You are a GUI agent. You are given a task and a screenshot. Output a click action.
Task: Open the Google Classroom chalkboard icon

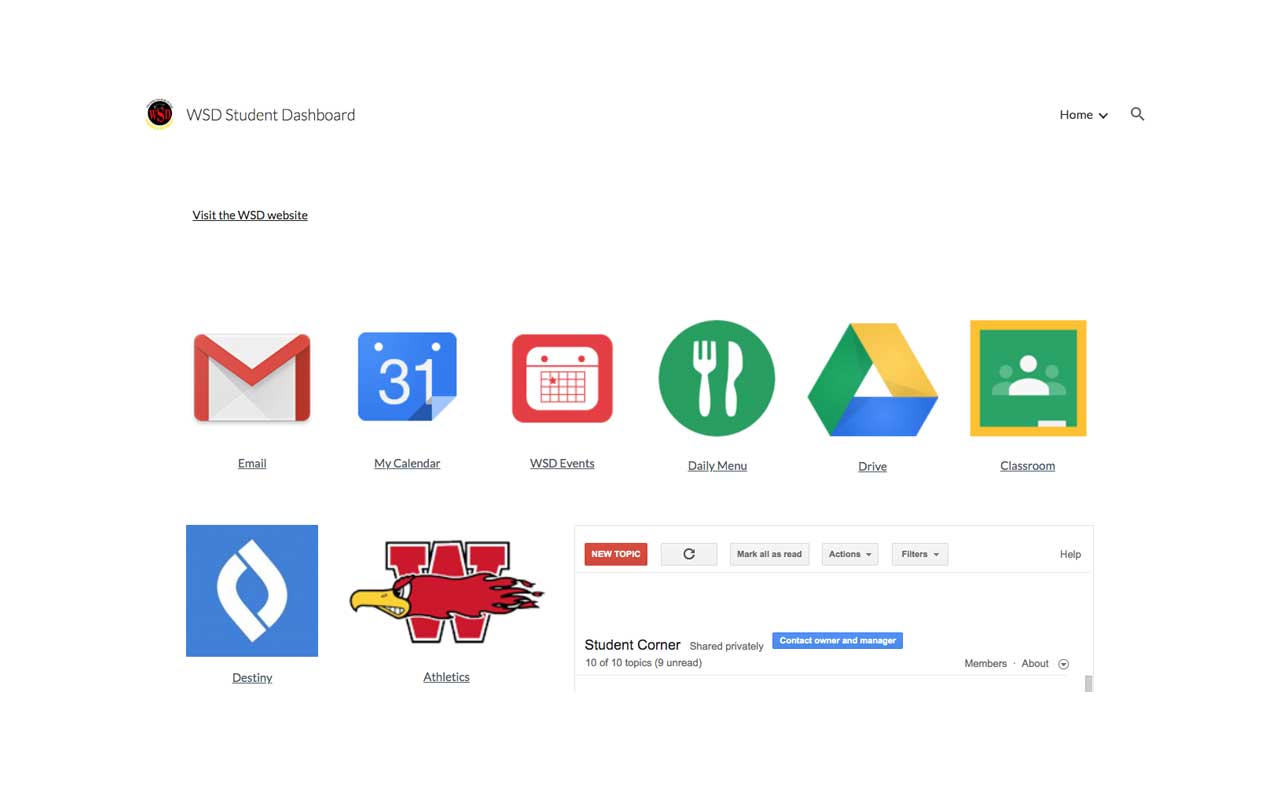pyautogui.click(x=1028, y=378)
